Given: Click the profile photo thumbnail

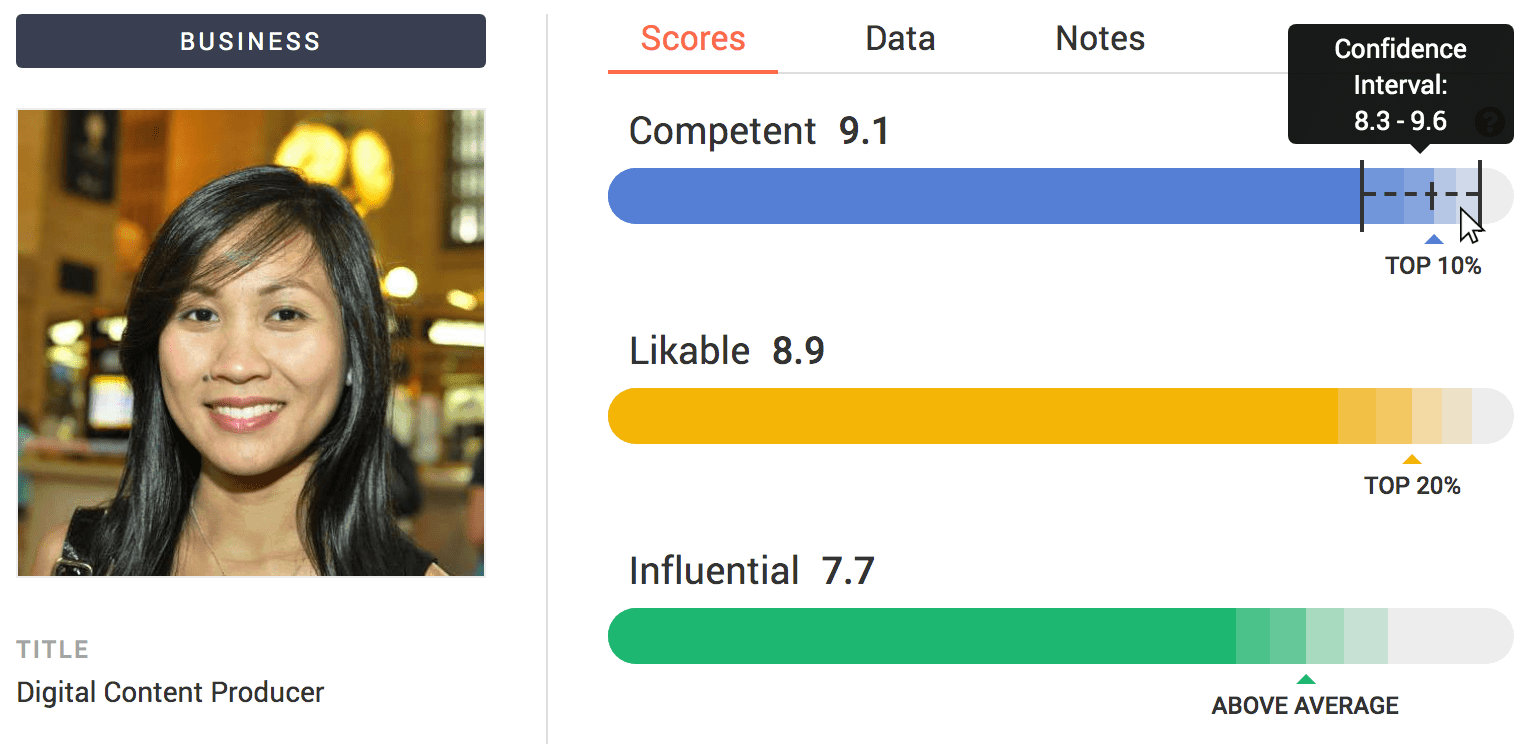Looking at the screenshot, I should [251, 343].
